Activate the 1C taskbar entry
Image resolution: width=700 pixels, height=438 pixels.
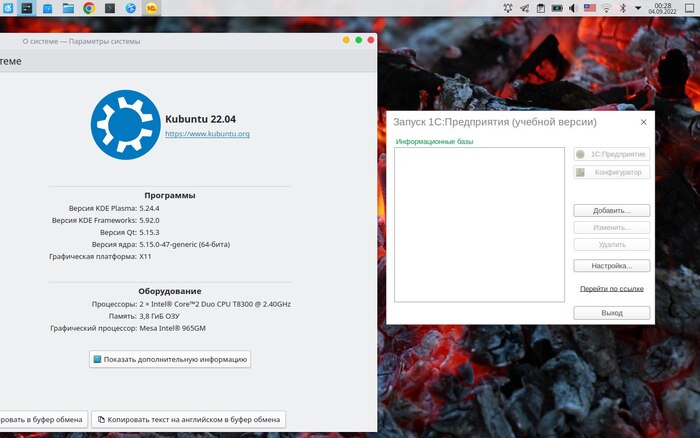click(151, 8)
